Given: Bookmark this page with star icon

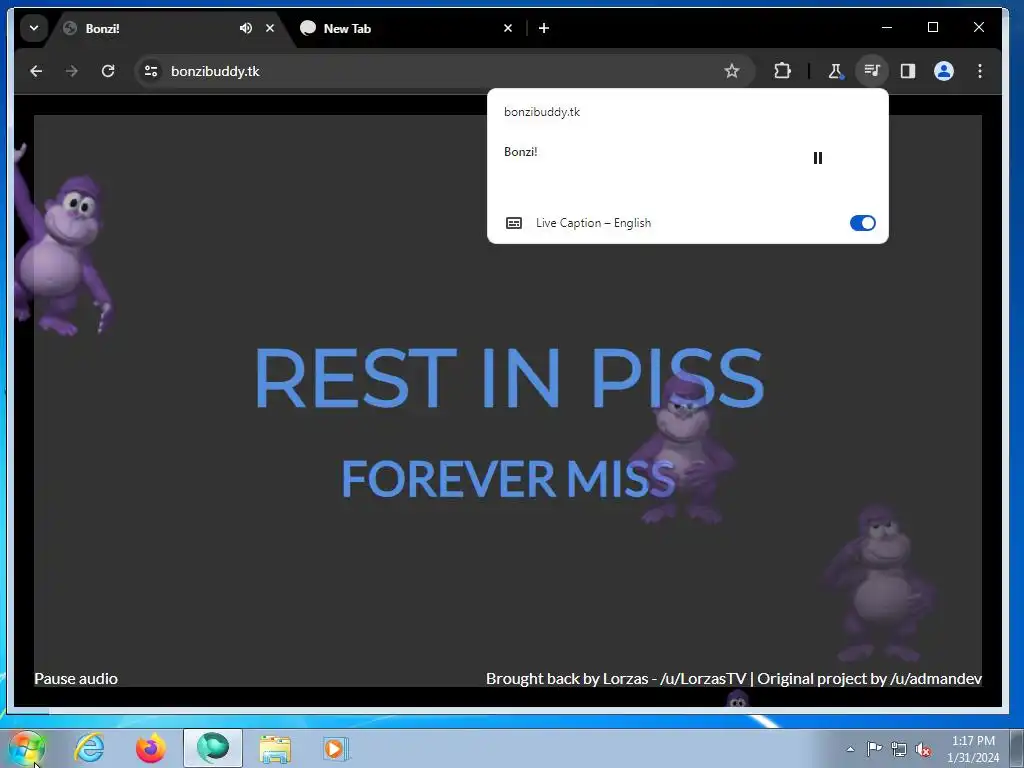Looking at the screenshot, I should 731,71.
